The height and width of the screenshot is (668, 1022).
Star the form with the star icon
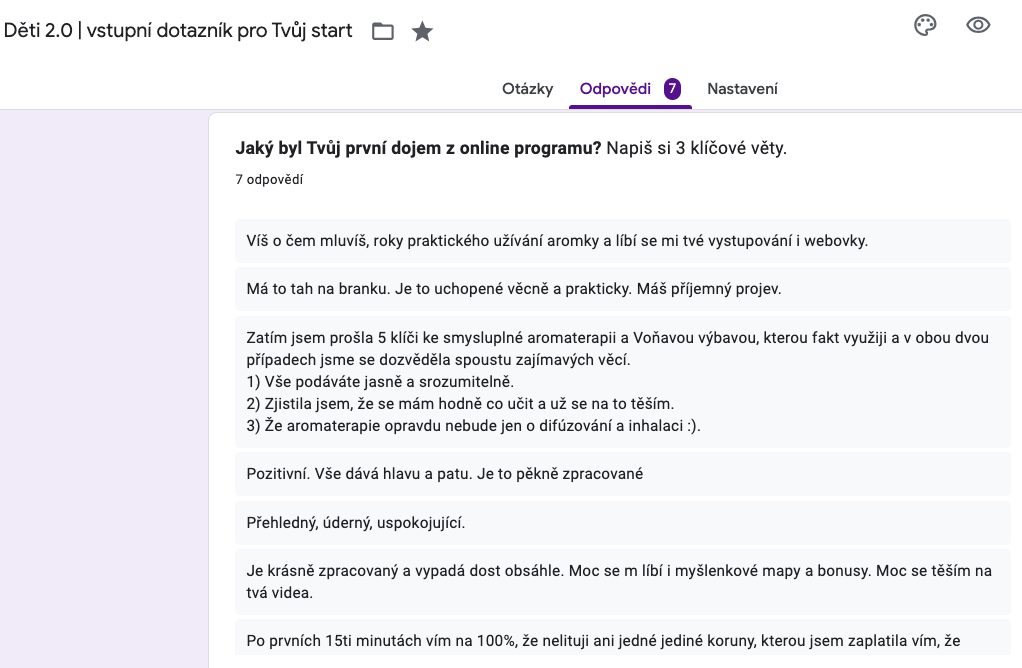tap(423, 31)
